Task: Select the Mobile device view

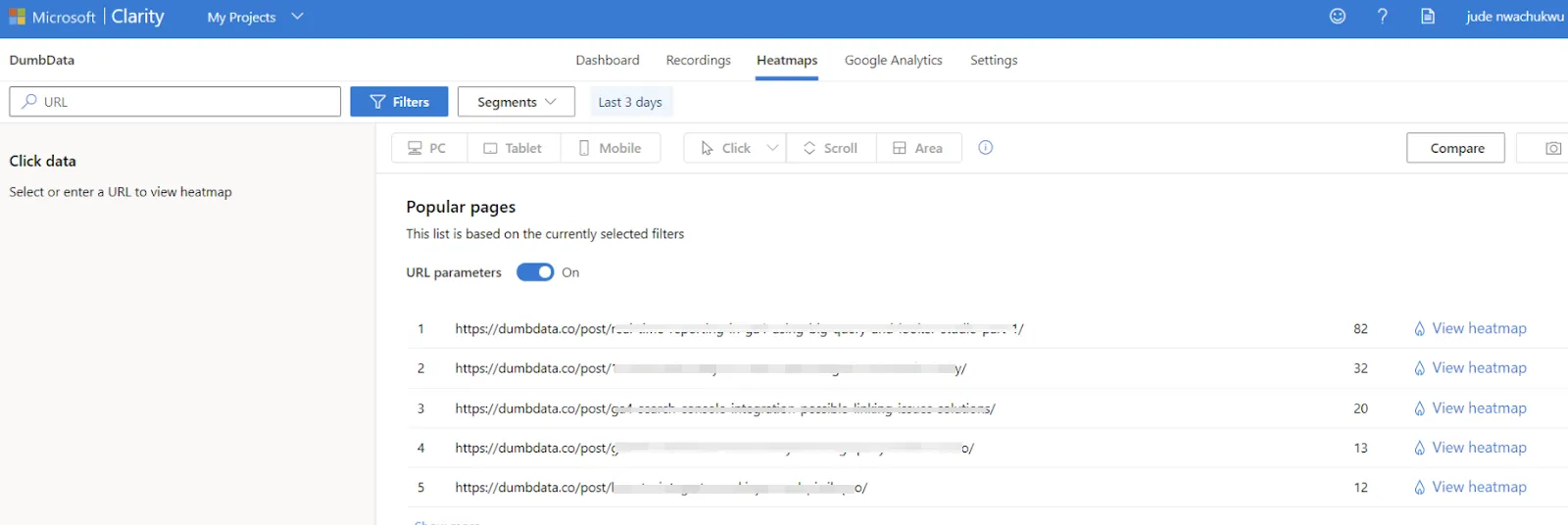Action: pyautogui.click(x=610, y=148)
